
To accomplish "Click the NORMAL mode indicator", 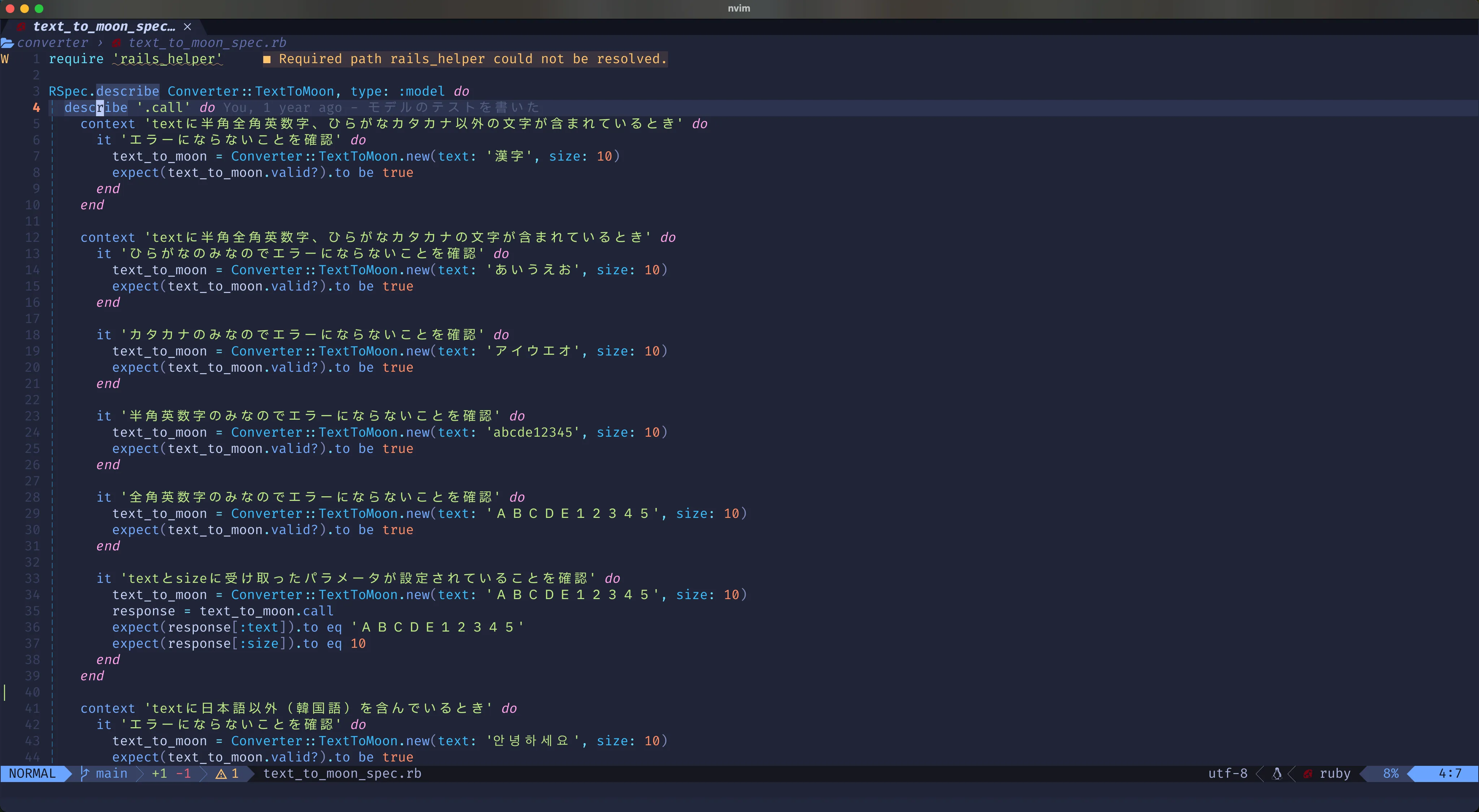I will pos(32,773).
